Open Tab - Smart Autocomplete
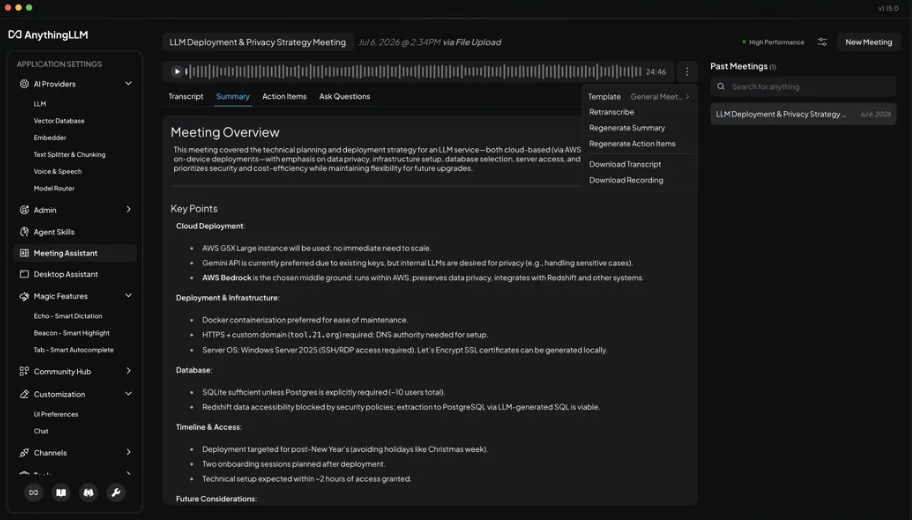The image size is (912, 520). (x=73, y=350)
